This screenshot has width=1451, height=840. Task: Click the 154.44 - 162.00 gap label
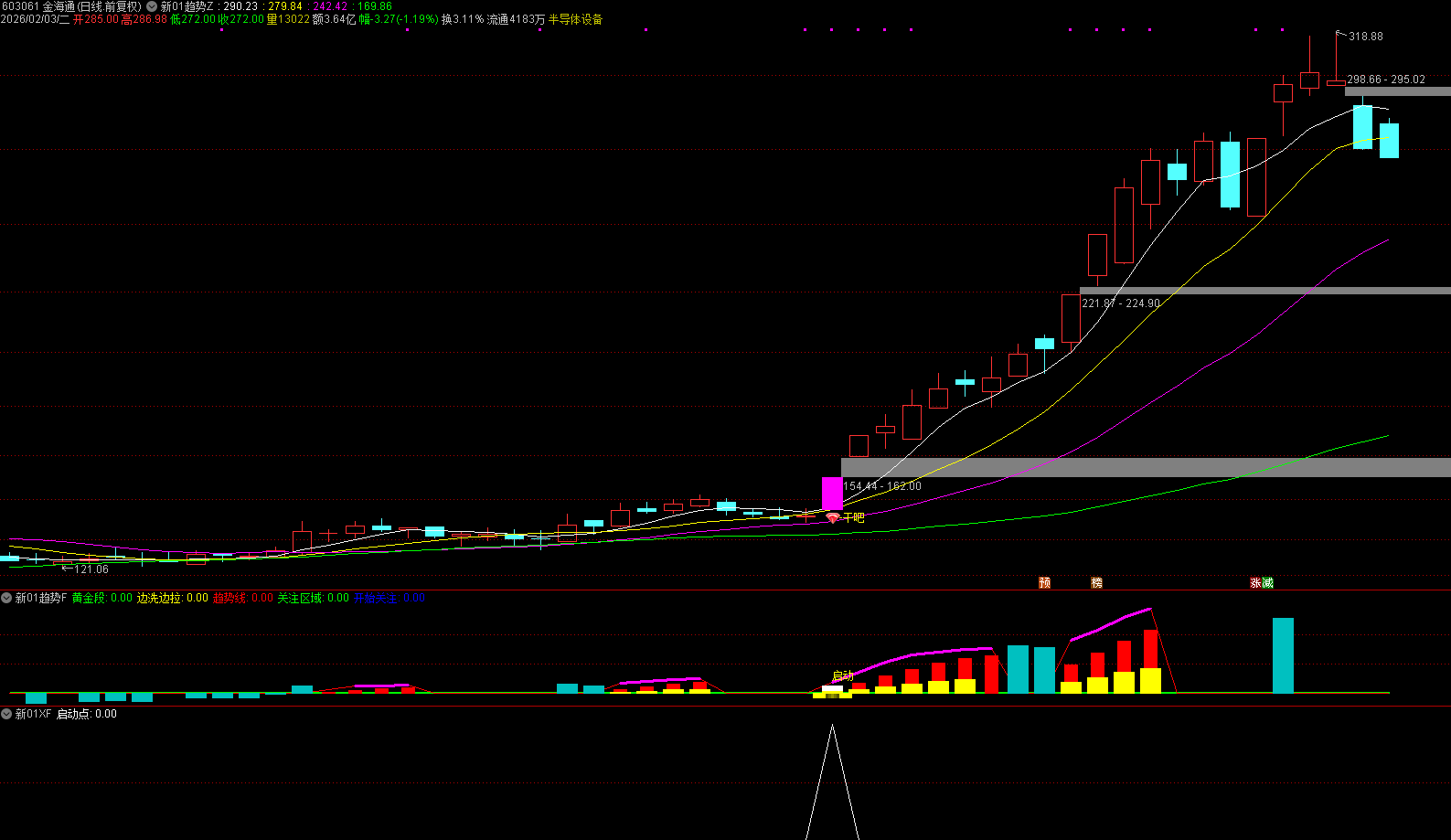coord(882,486)
